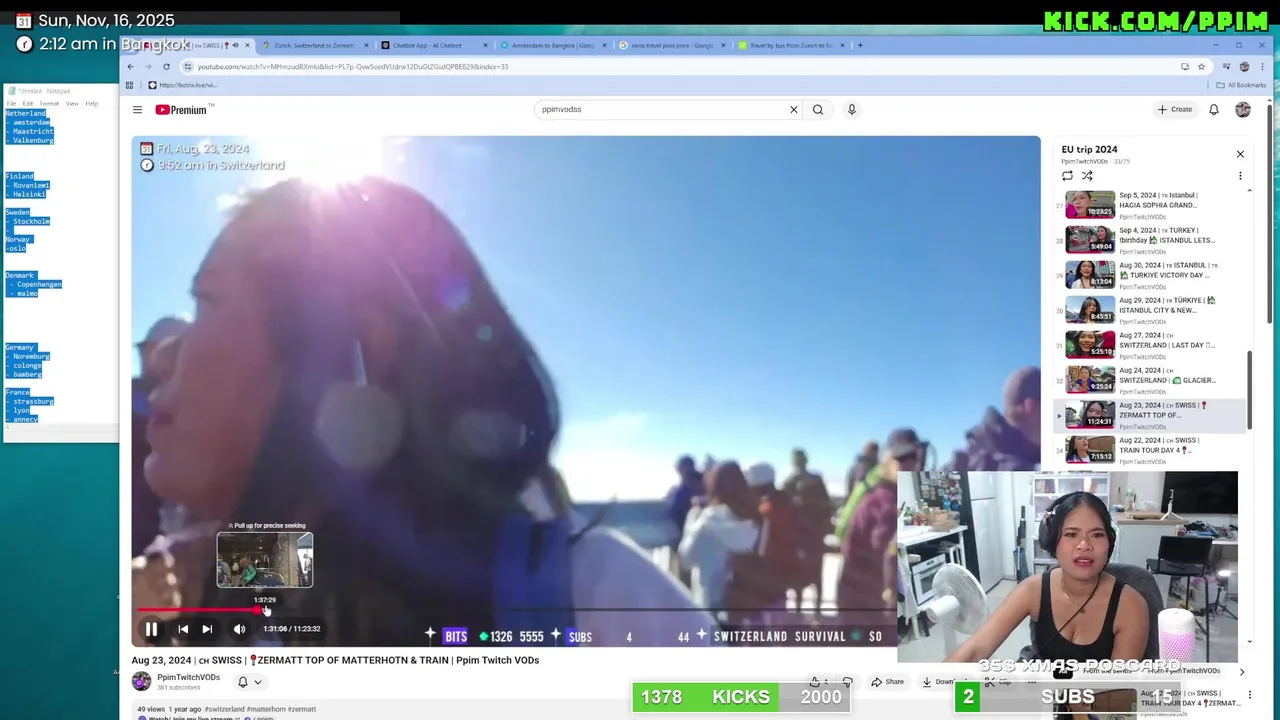Play Aug 29, 2024 Istanbul City video
1280x720 pixels.
coord(1150,310)
